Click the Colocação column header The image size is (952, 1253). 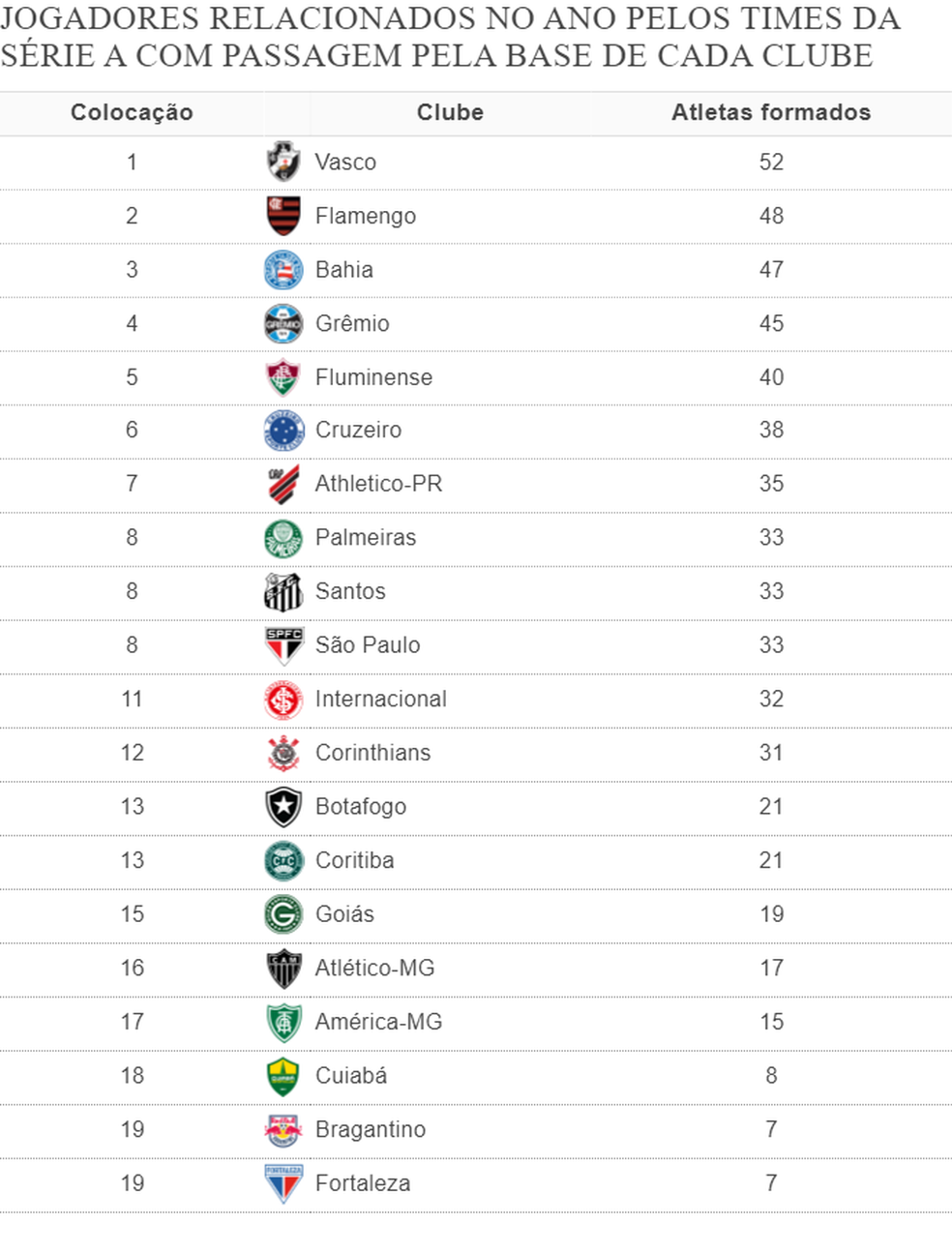[132, 113]
